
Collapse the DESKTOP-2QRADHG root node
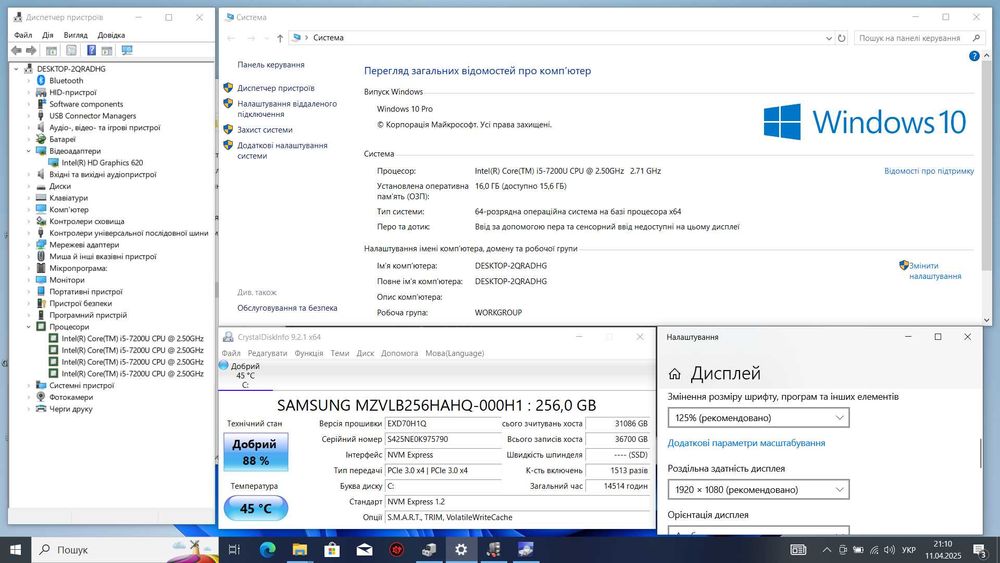pyautogui.click(x=17, y=69)
